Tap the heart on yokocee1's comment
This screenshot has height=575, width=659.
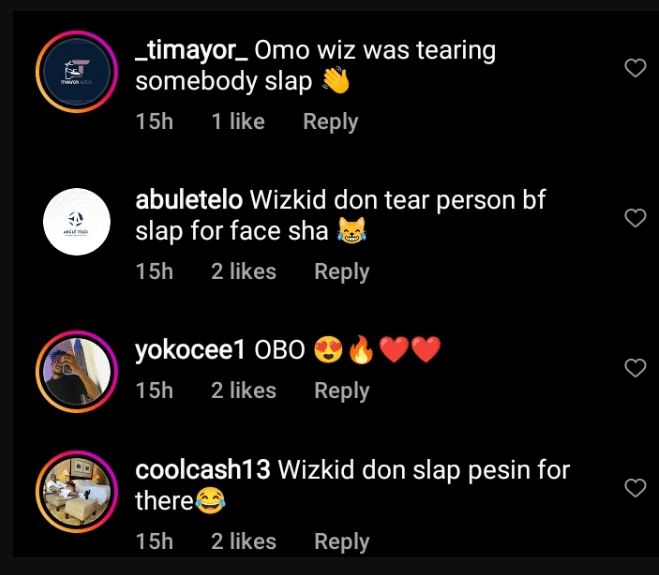click(635, 368)
